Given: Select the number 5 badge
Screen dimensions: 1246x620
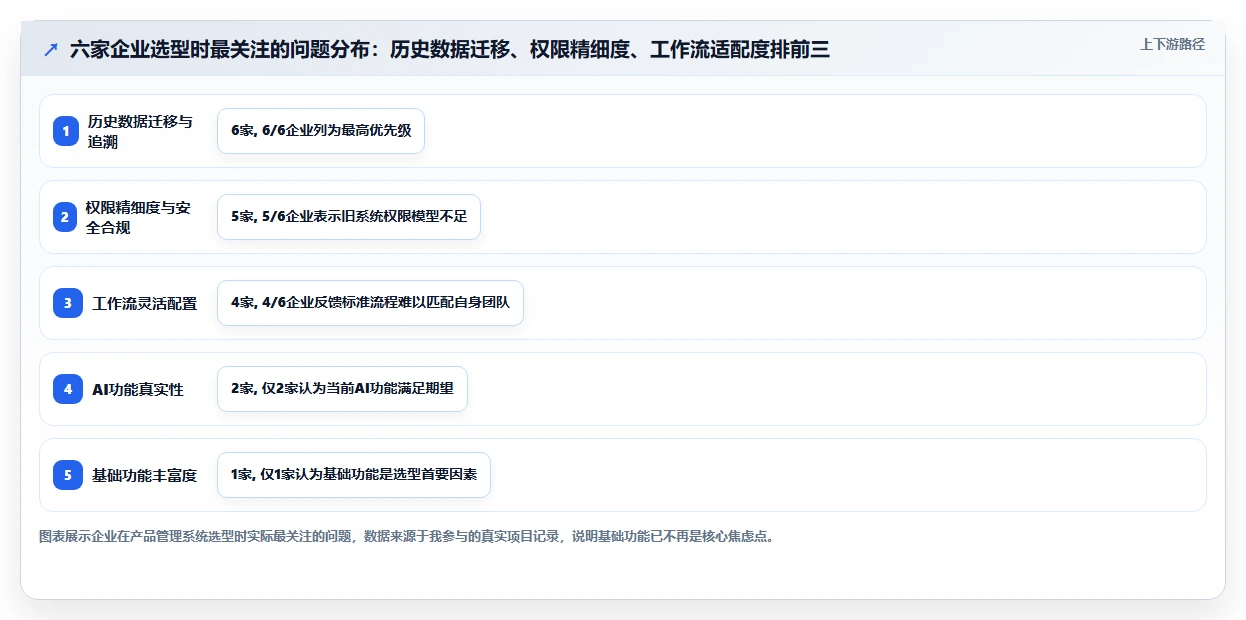Looking at the screenshot, I should pyautogui.click(x=68, y=475).
